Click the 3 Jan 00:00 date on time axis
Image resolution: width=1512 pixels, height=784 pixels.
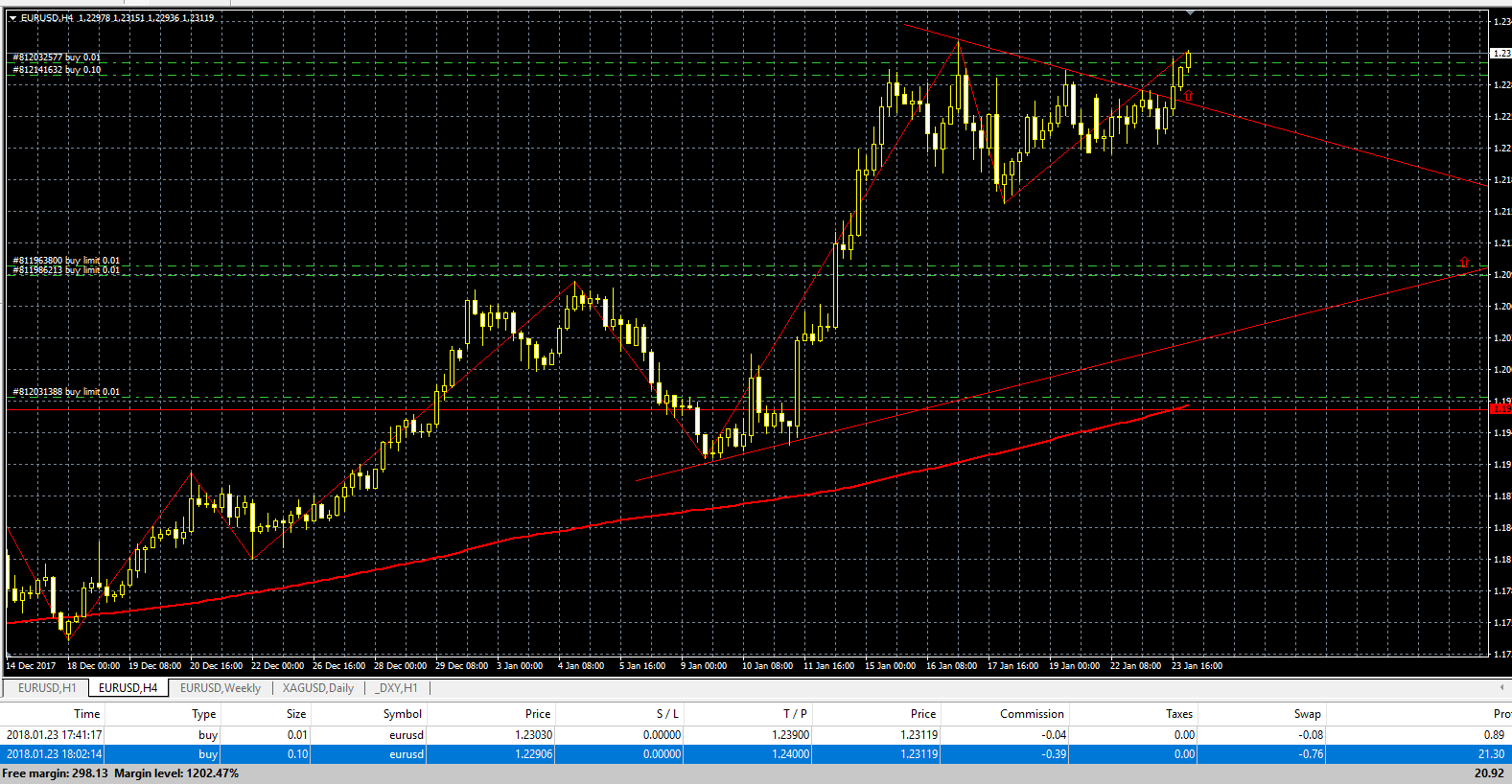[520, 666]
